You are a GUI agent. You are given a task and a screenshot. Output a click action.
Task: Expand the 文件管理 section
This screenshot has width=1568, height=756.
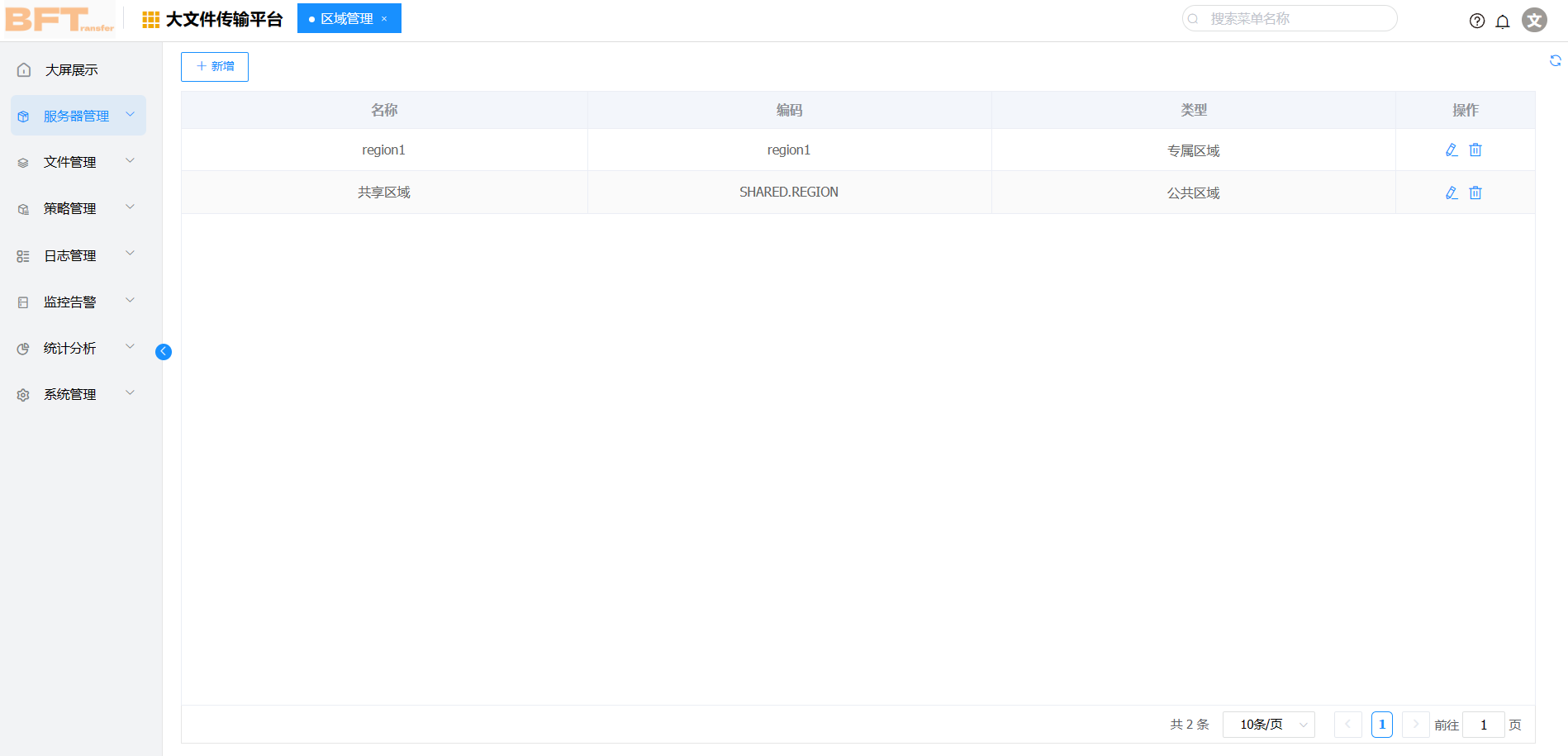70,162
